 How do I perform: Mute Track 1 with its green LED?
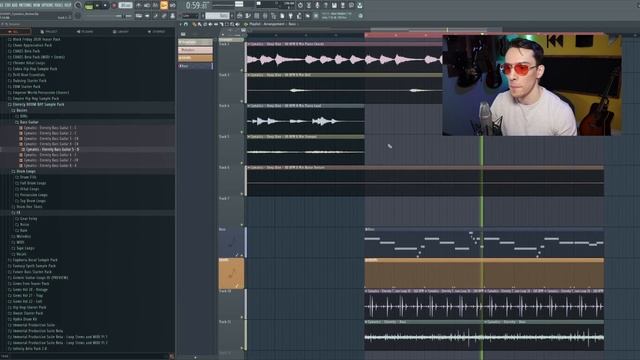[x=242, y=70]
